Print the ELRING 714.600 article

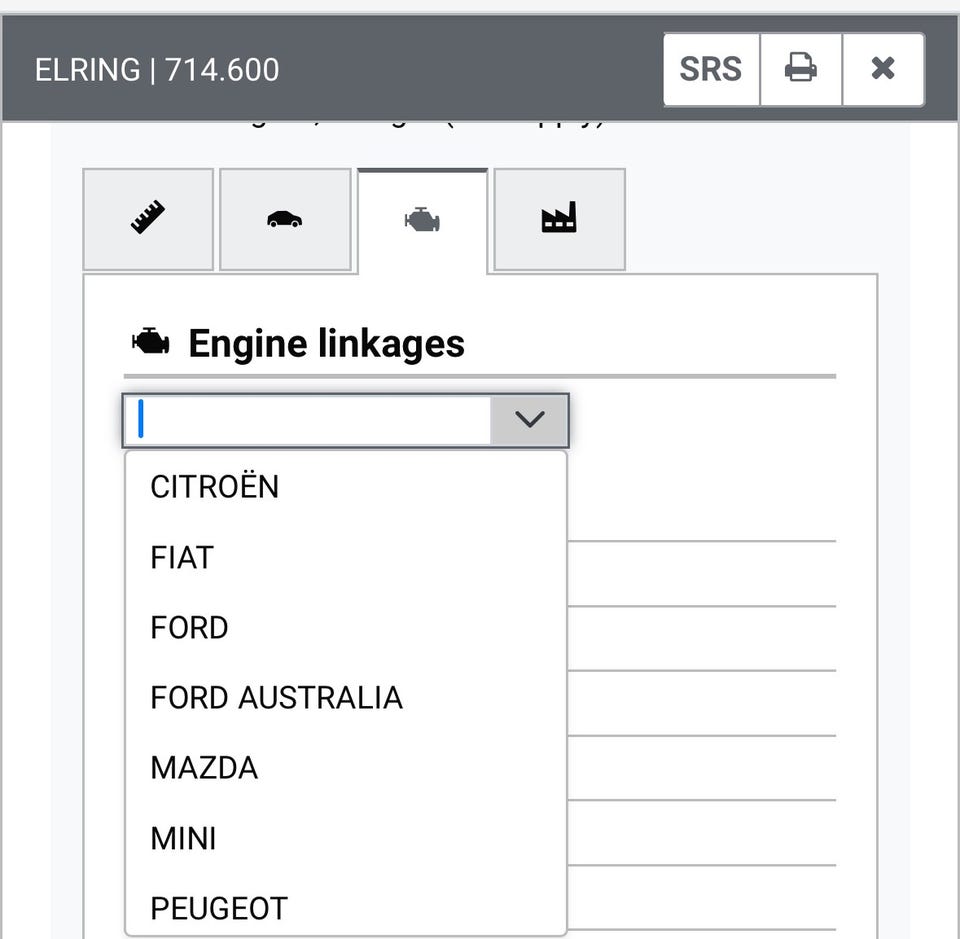click(801, 69)
